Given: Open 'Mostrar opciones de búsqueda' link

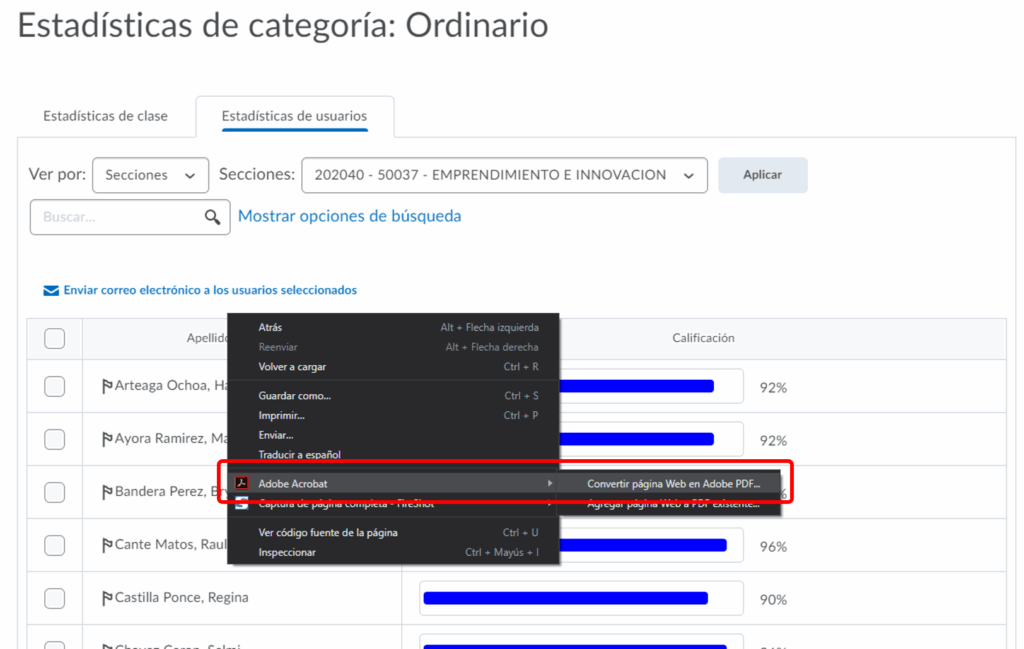Looking at the screenshot, I should [x=349, y=216].
